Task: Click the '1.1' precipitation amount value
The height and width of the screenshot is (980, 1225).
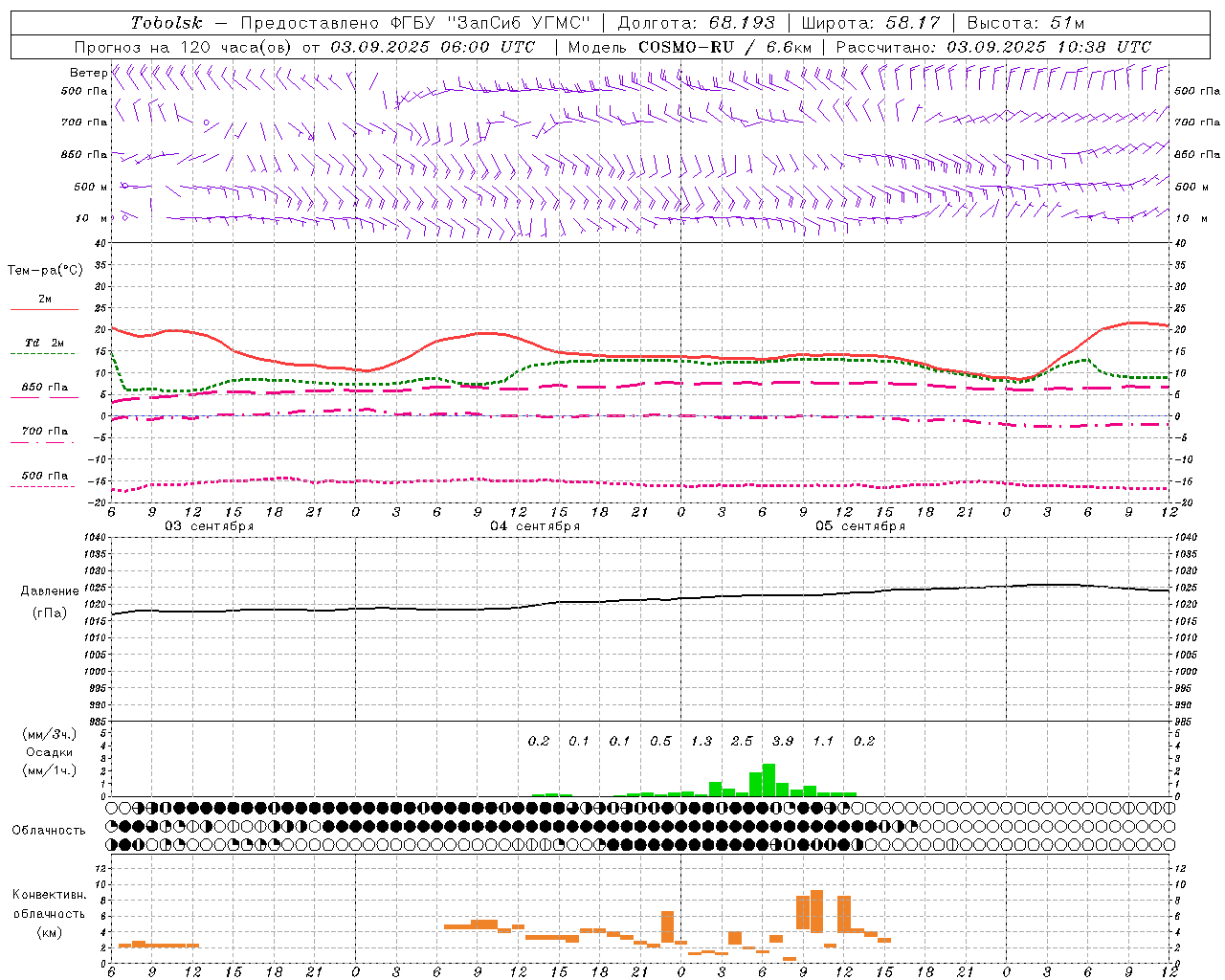Action: point(823,741)
